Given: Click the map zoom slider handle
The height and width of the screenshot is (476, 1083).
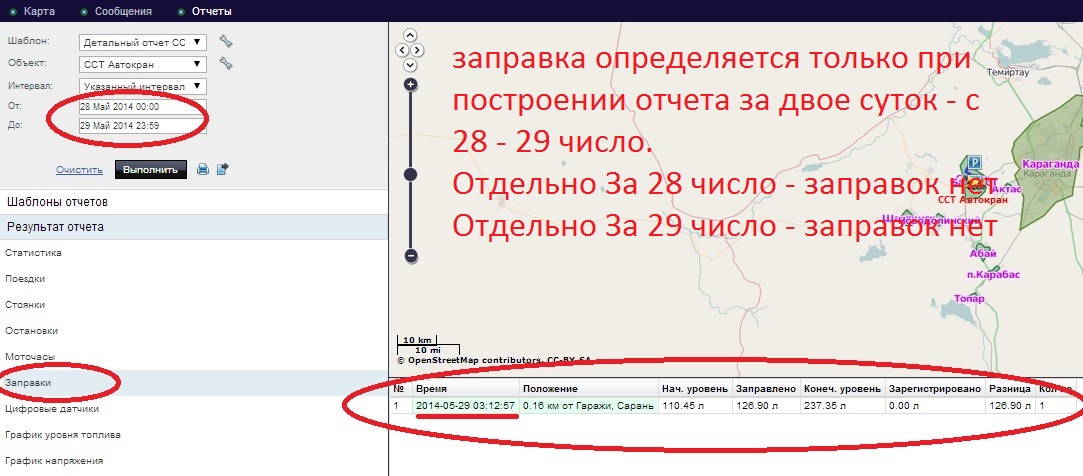Looking at the screenshot, I should tap(410, 174).
